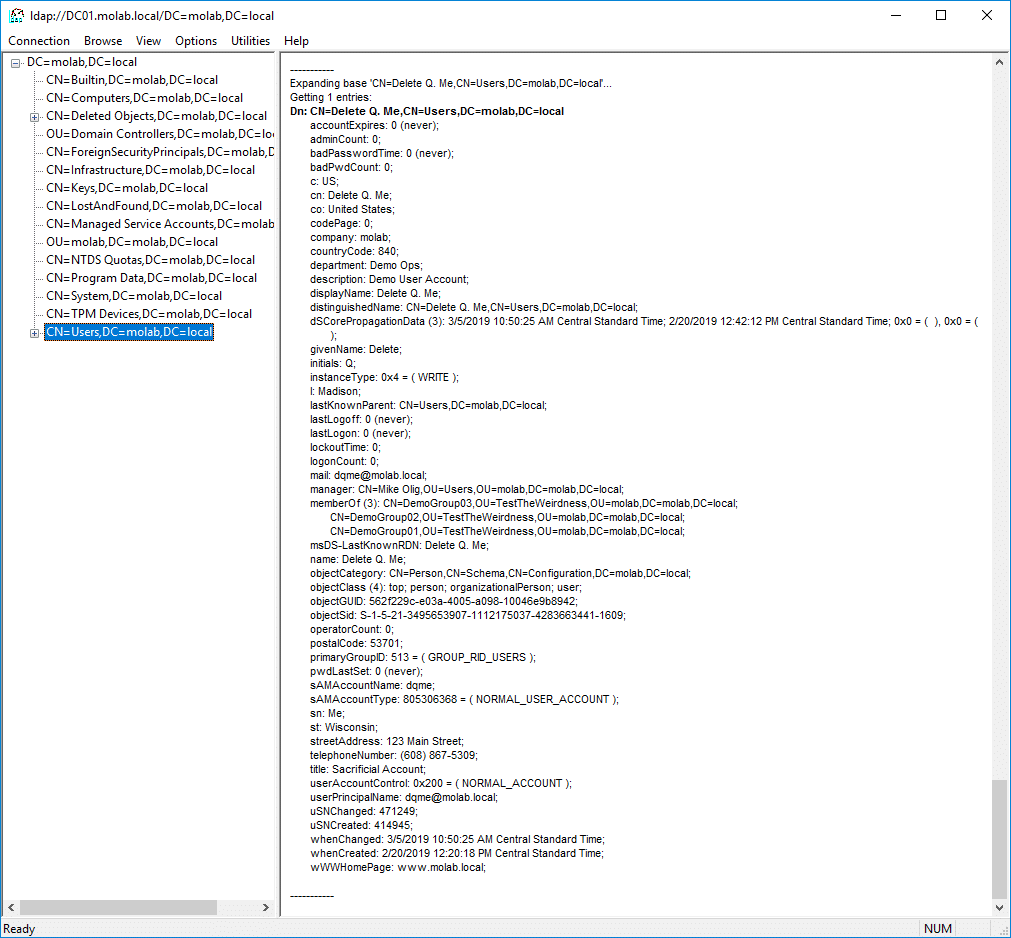Click the userAccountControl line
Screen dimensions: 1011x938
coord(440,783)
